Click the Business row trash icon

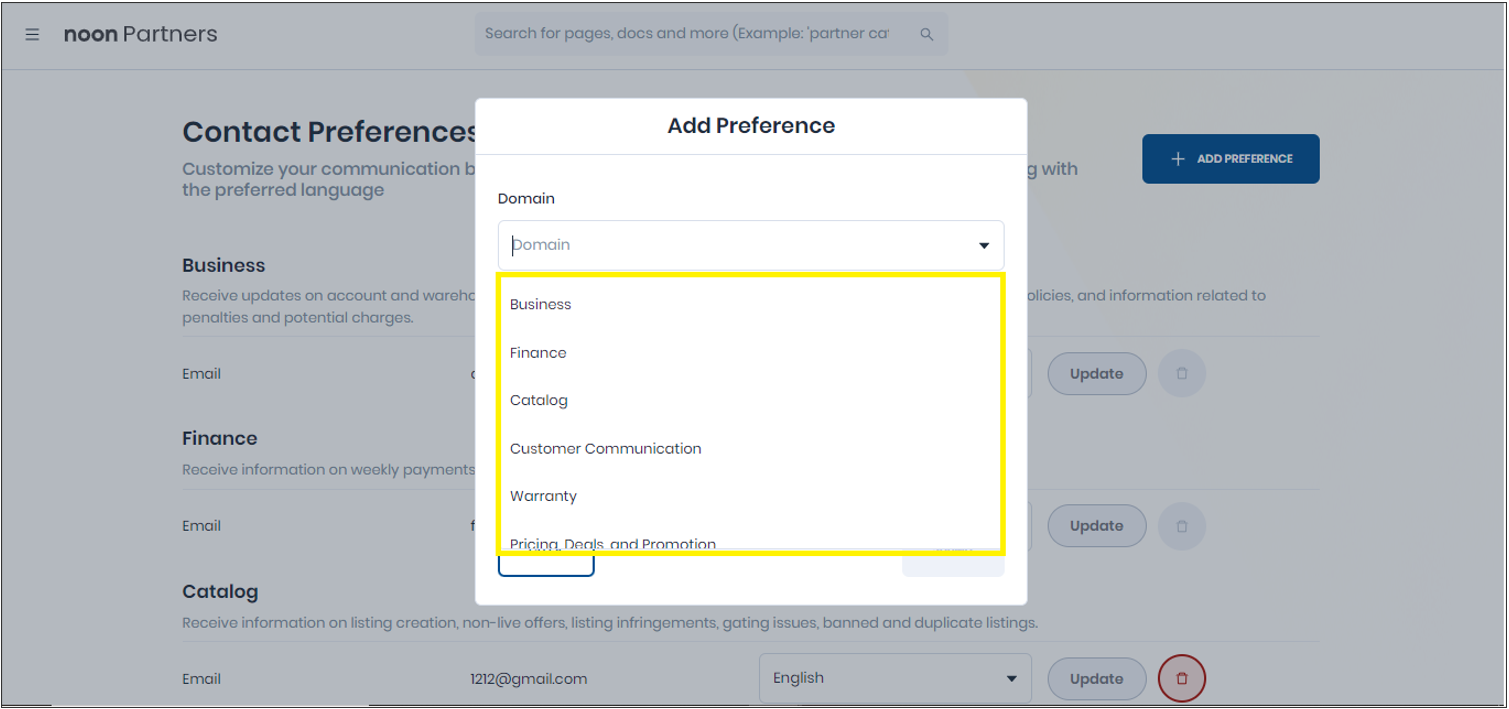point(1182,374)
